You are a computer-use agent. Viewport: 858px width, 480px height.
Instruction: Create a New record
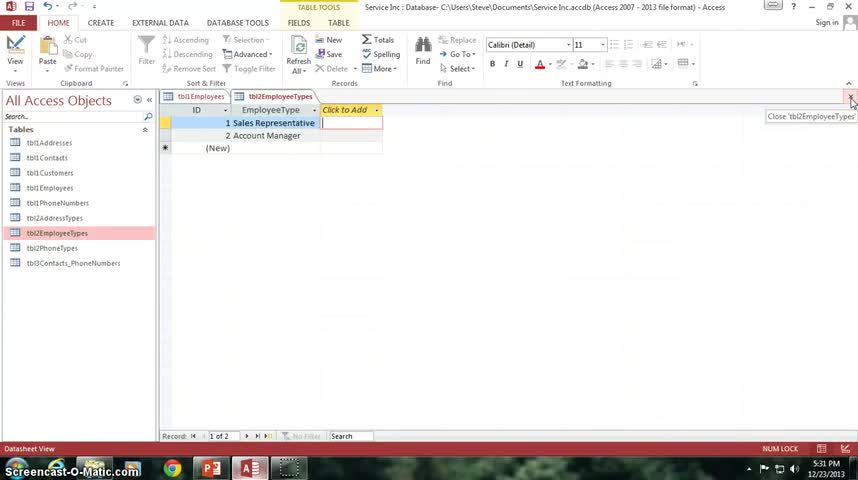point(329,40)
